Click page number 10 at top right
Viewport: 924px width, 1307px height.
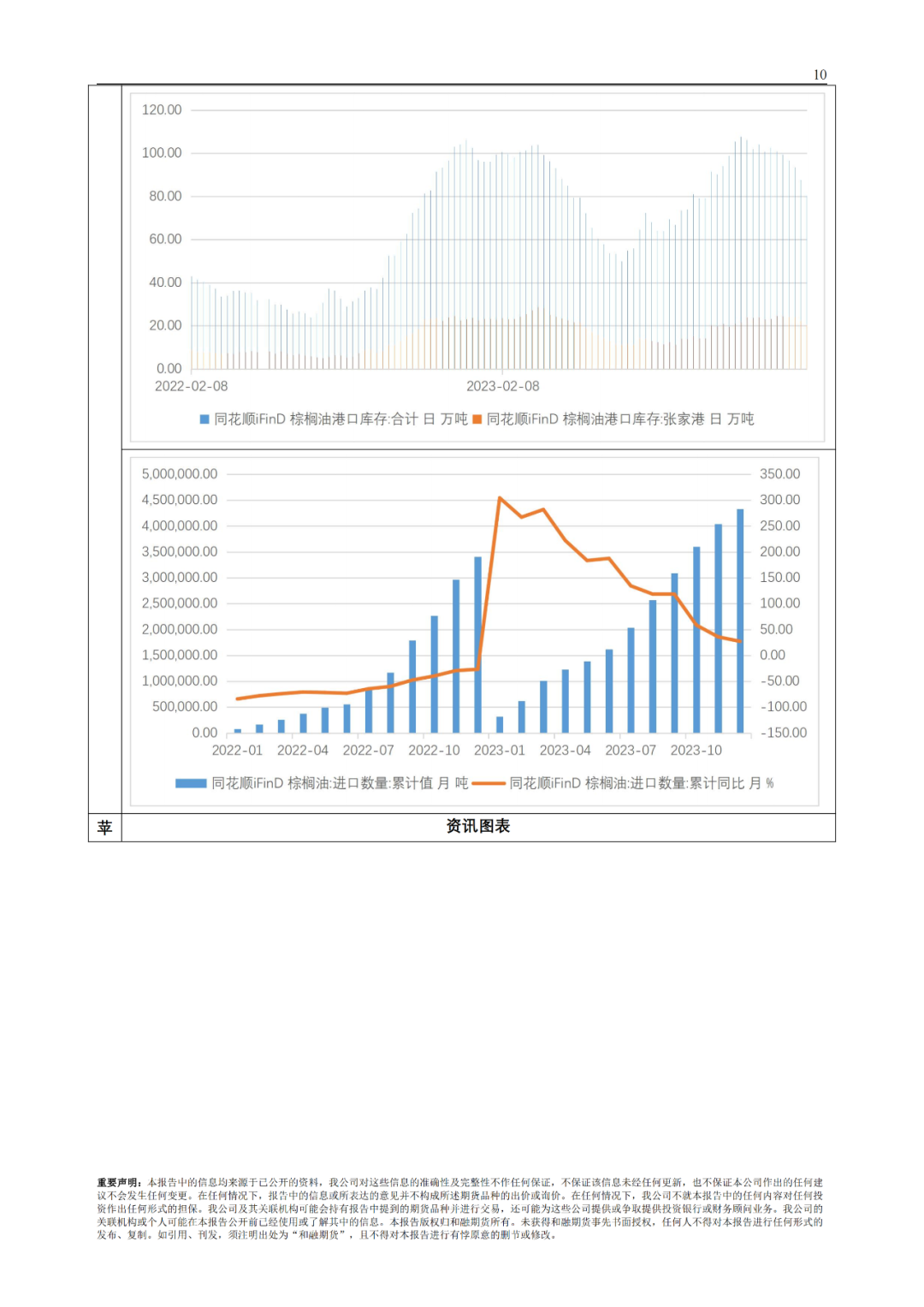[x=820, y=74]
